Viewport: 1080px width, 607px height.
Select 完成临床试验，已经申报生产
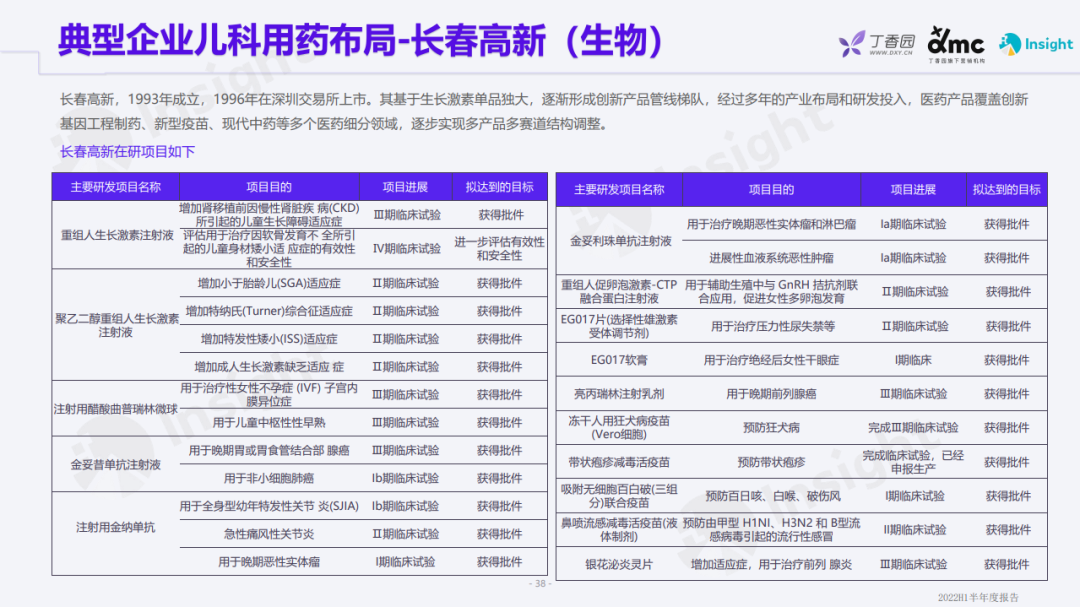click(913, 462)
